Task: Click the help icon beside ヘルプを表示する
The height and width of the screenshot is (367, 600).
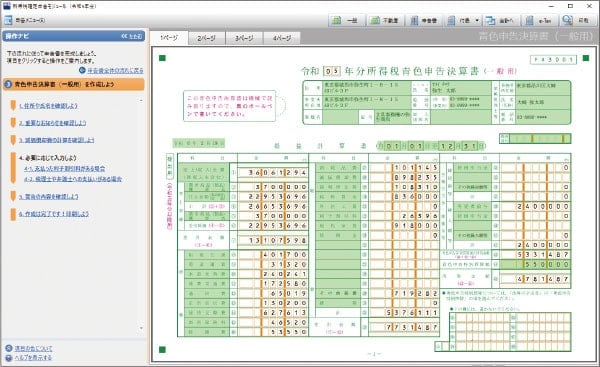Action: click(9, 358)
